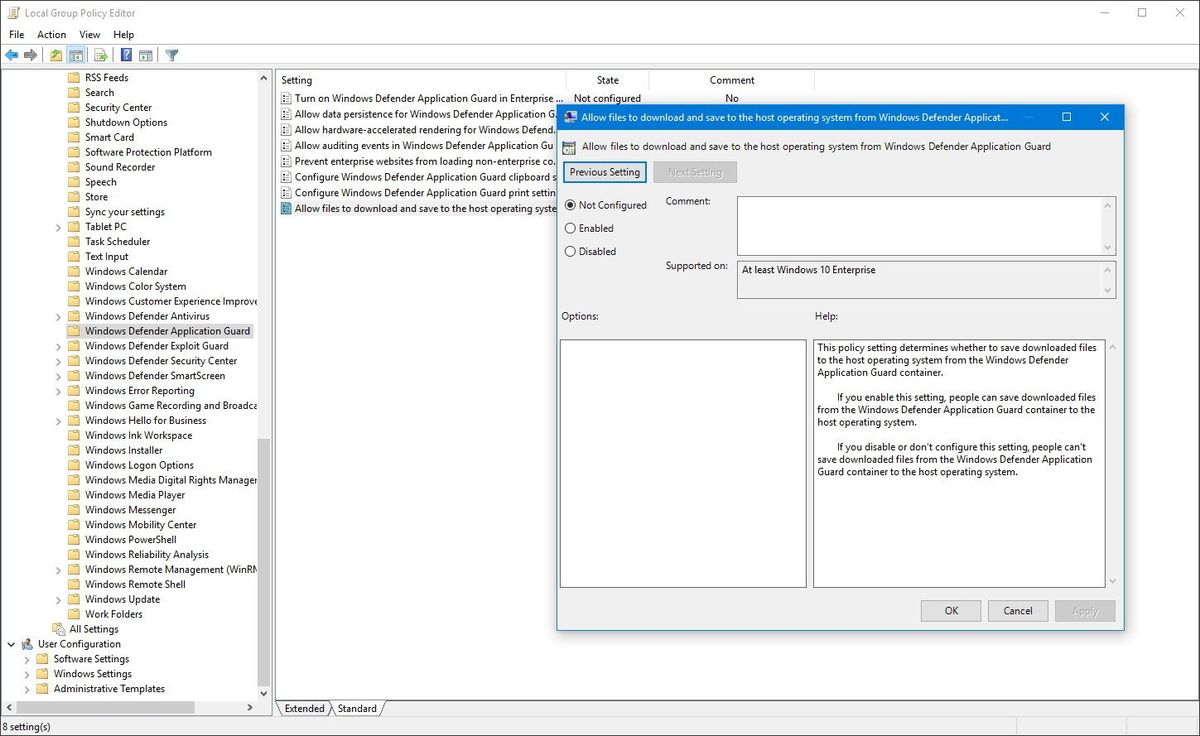Open the Export List toolbar icon
The image size is (1200, 736).
(100, 54)
